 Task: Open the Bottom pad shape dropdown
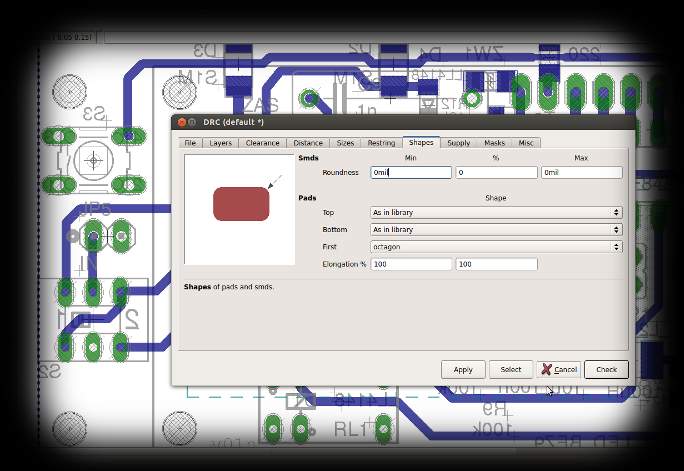tap(495, 229)
